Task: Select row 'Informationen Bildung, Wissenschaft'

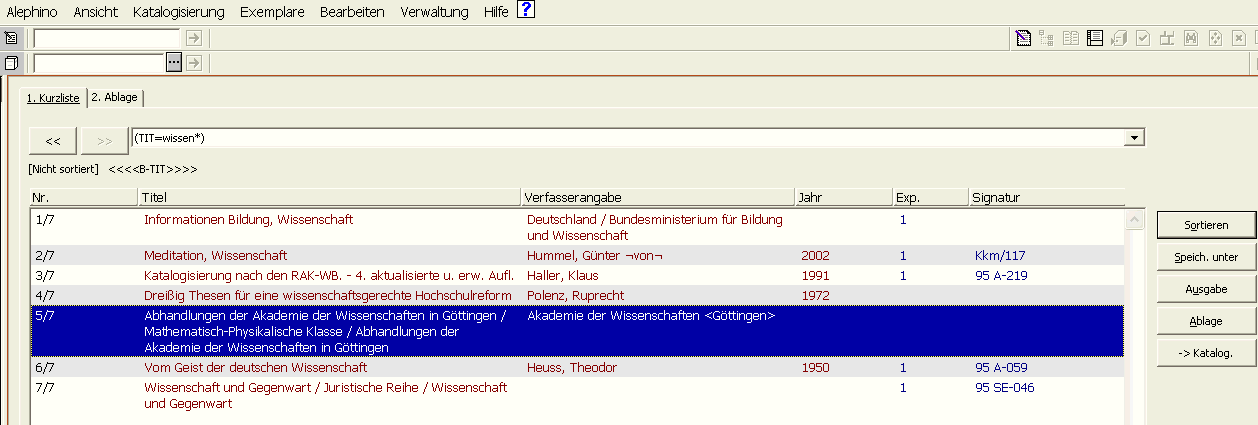Action: click(577, 227)
